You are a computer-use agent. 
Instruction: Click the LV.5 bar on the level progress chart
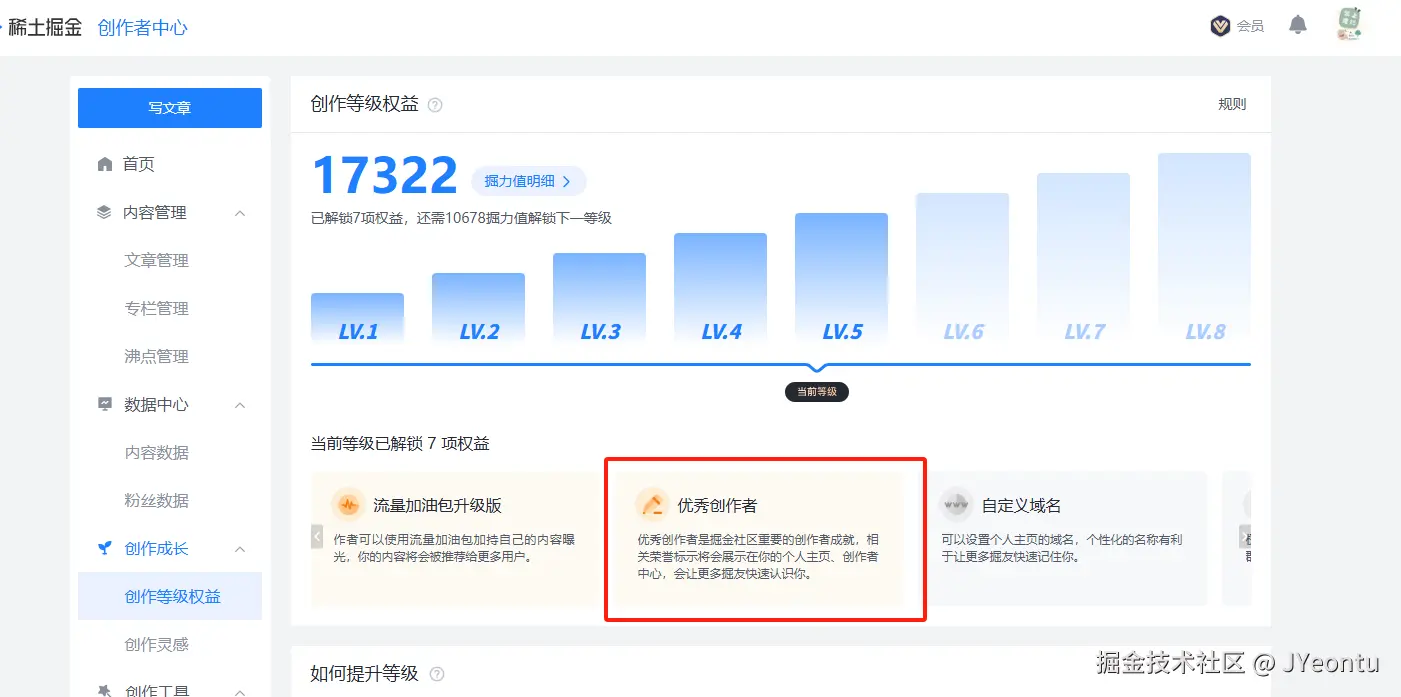click(841, 280)
